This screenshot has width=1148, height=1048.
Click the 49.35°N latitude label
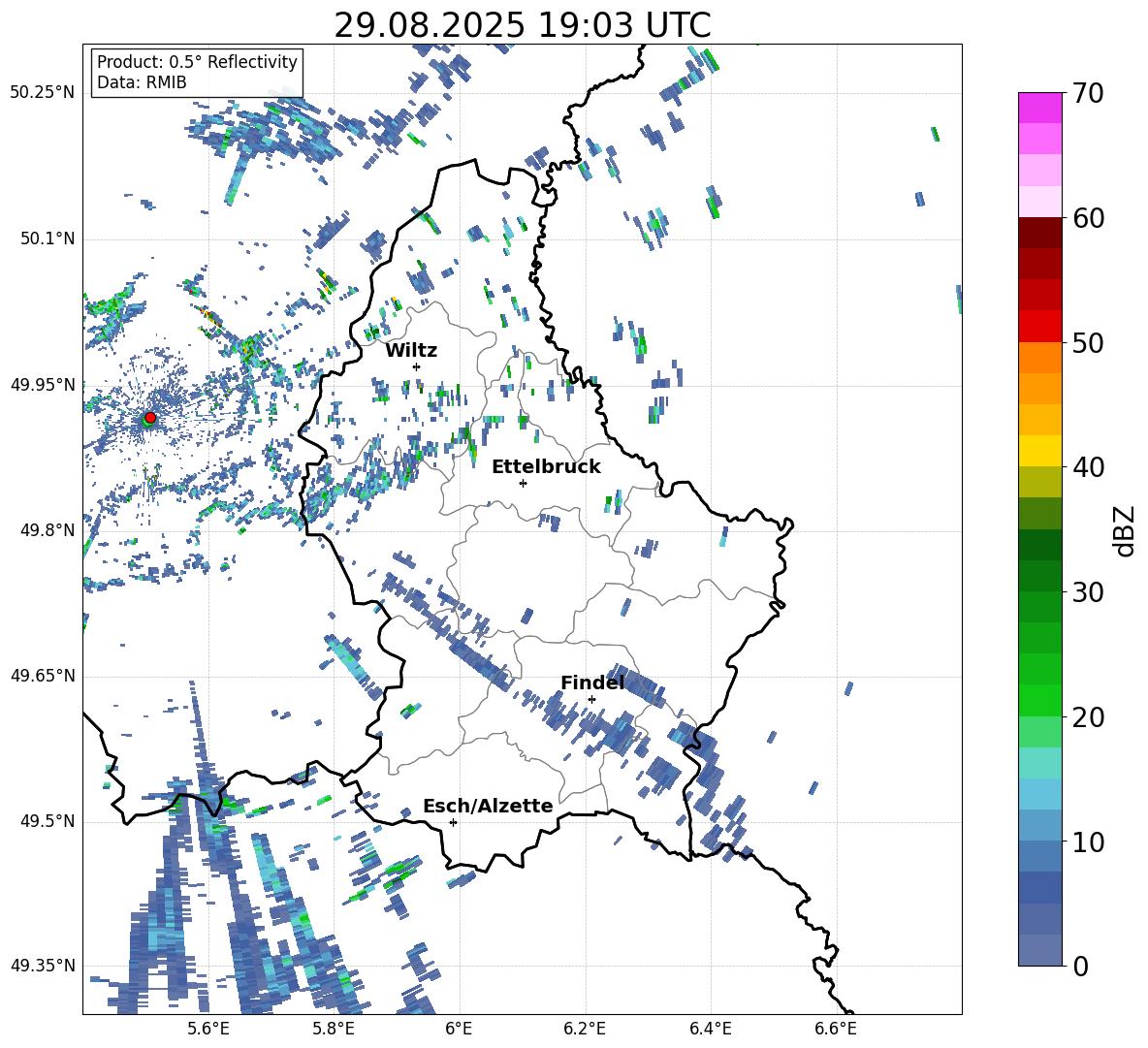[x=43, y=966]
